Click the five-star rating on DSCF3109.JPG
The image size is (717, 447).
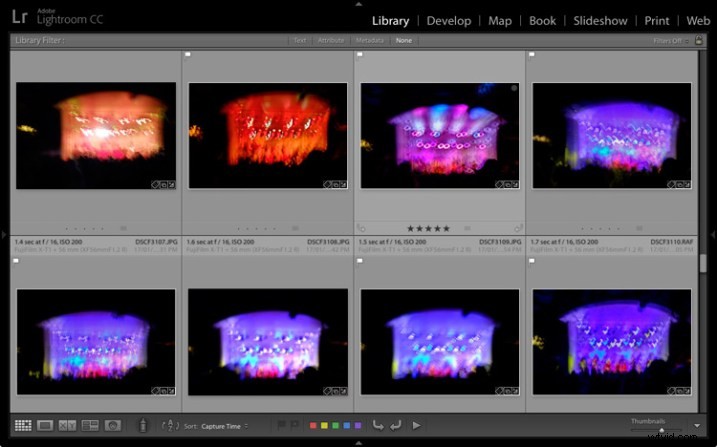point(428,228)
